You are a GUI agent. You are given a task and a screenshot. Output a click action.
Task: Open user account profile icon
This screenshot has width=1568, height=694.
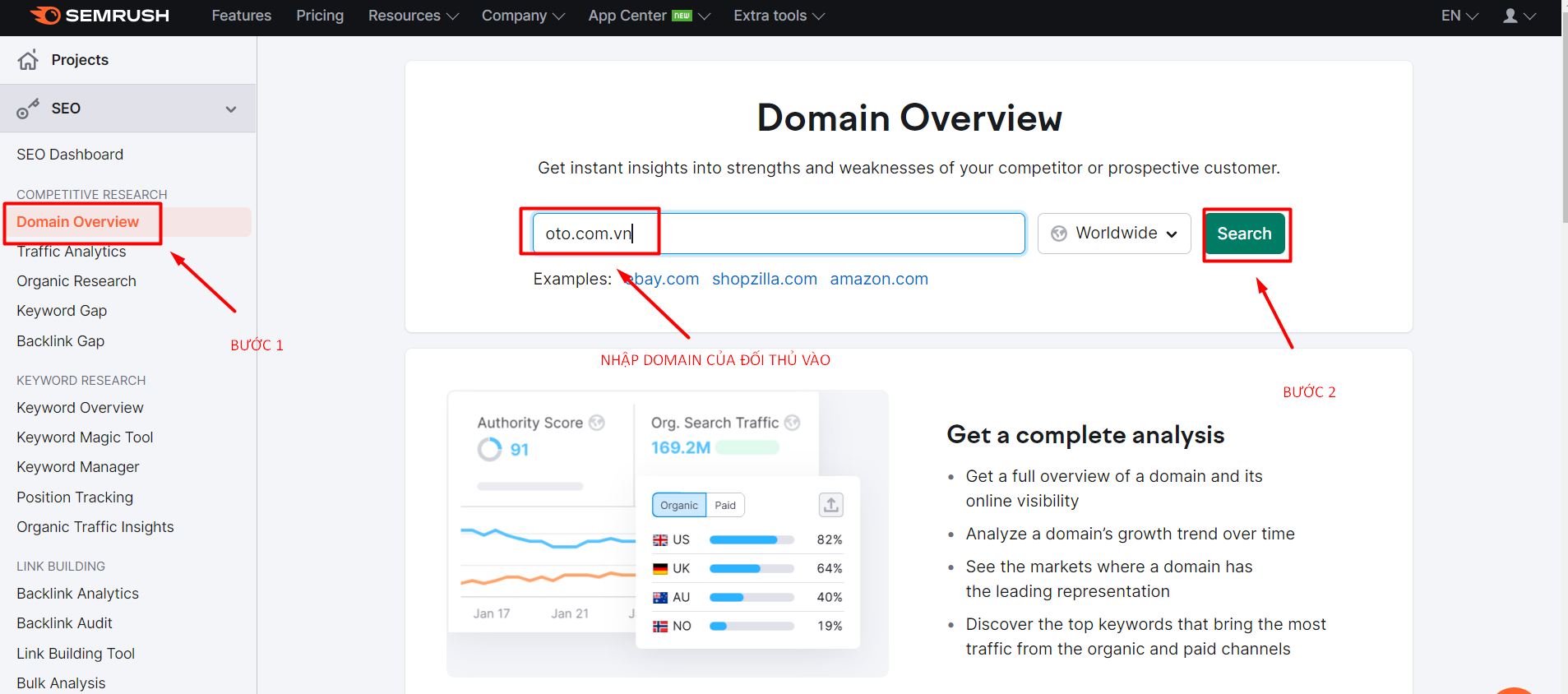click(x=1510, y=16)
